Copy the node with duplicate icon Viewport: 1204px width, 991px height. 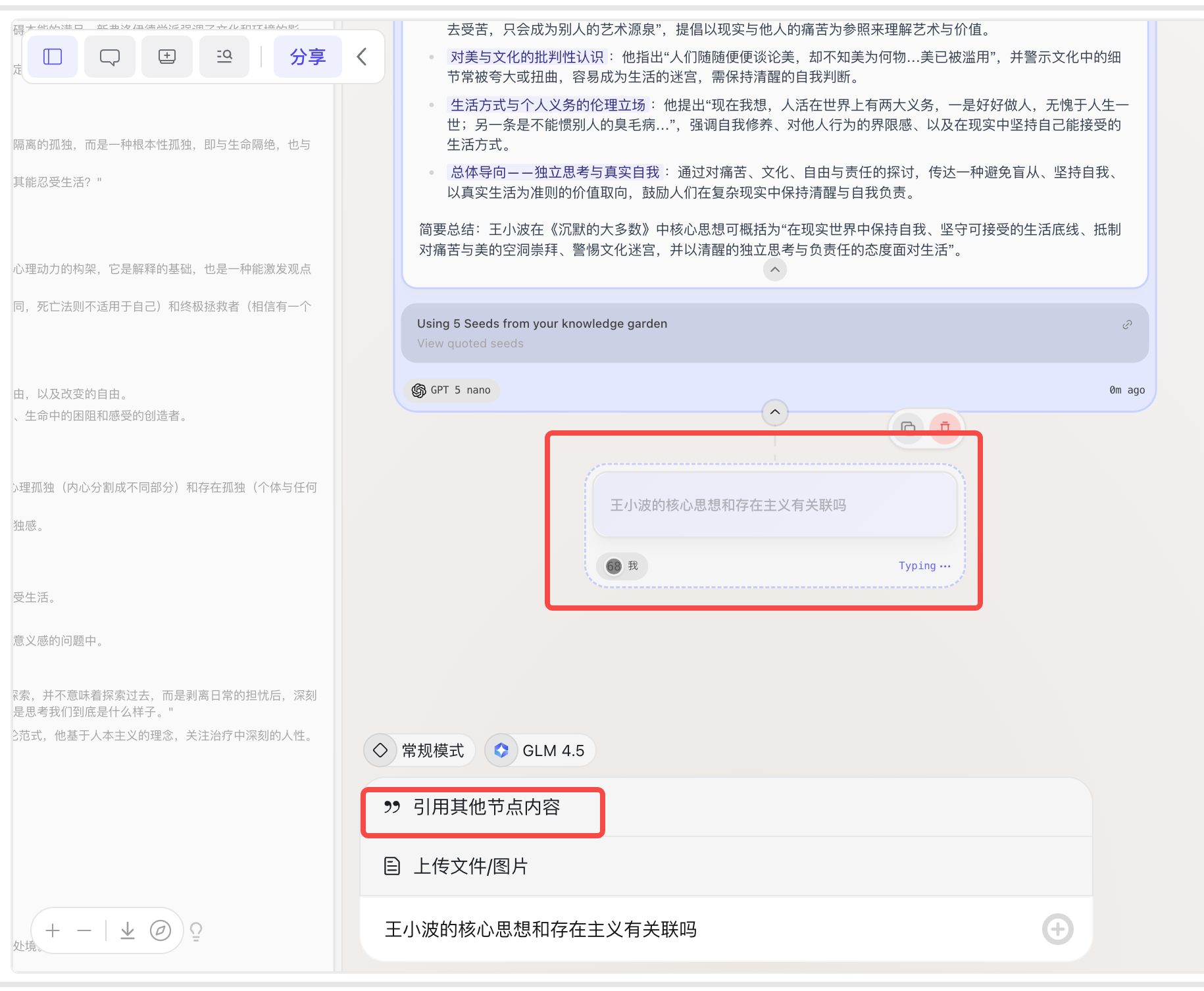coord(909,428)
